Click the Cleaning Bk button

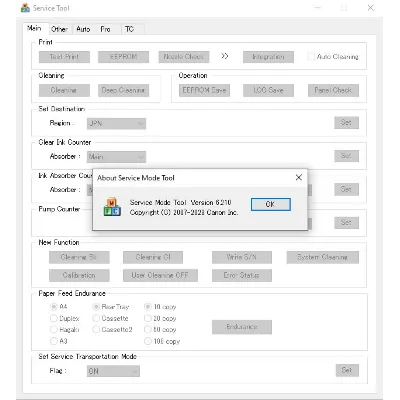pos(79,257)
